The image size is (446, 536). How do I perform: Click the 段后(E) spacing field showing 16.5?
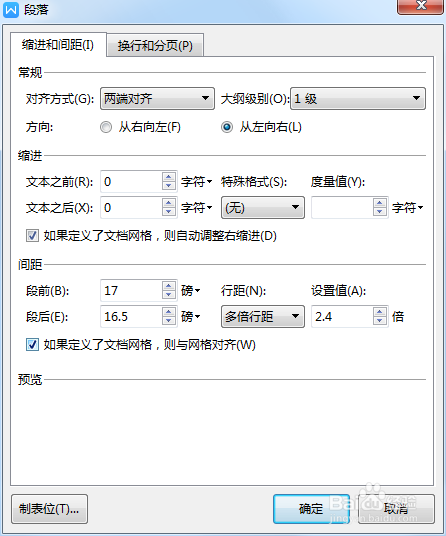click(131, 317)
